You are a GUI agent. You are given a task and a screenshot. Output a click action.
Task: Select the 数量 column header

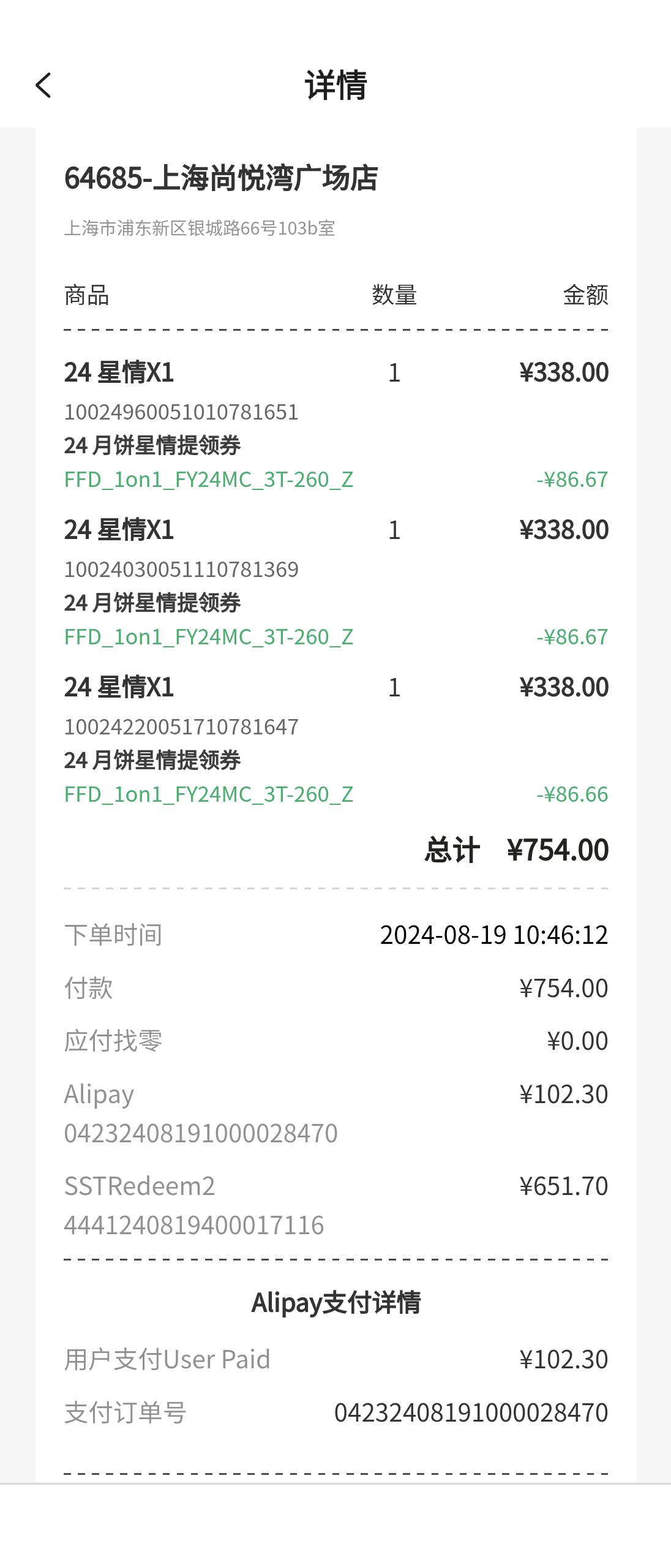pyautogui.click(x=394, y=295)
